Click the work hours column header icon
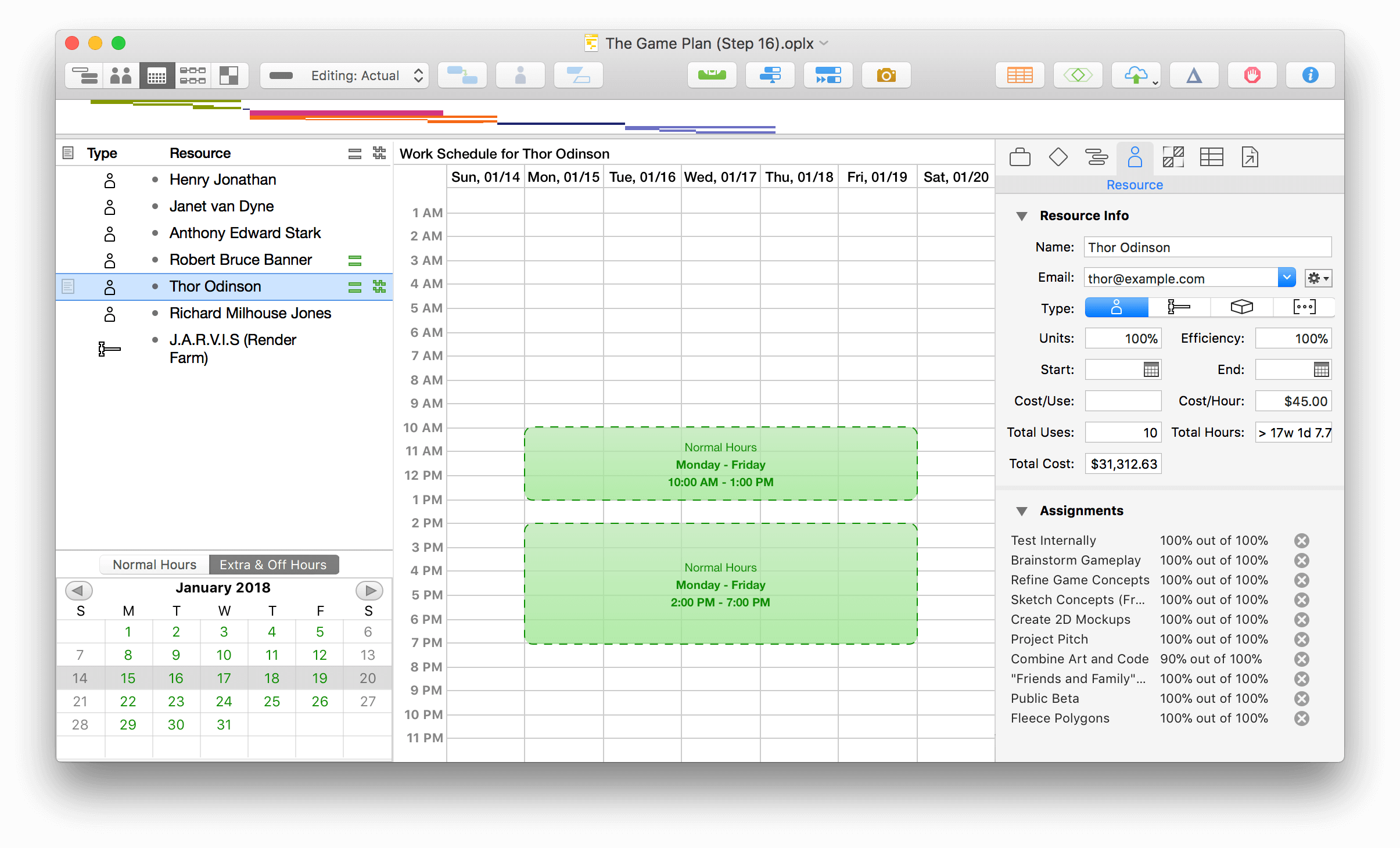 355,154
